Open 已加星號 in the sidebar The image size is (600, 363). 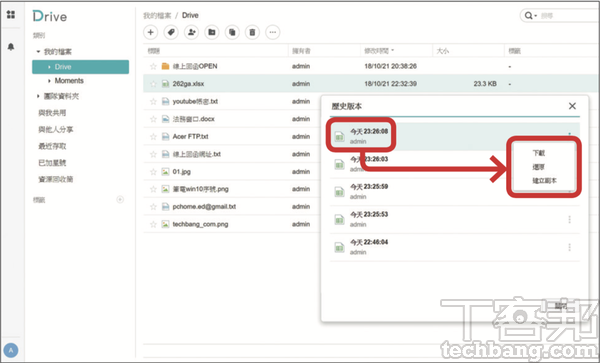(x=52, y=163)
